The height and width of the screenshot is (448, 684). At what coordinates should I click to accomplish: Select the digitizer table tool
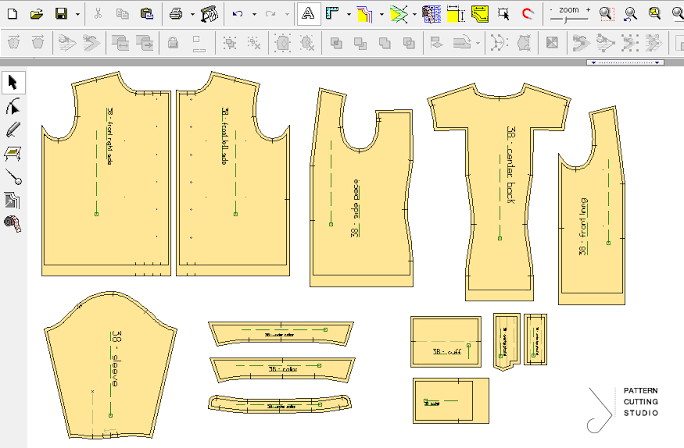(13, 153)
